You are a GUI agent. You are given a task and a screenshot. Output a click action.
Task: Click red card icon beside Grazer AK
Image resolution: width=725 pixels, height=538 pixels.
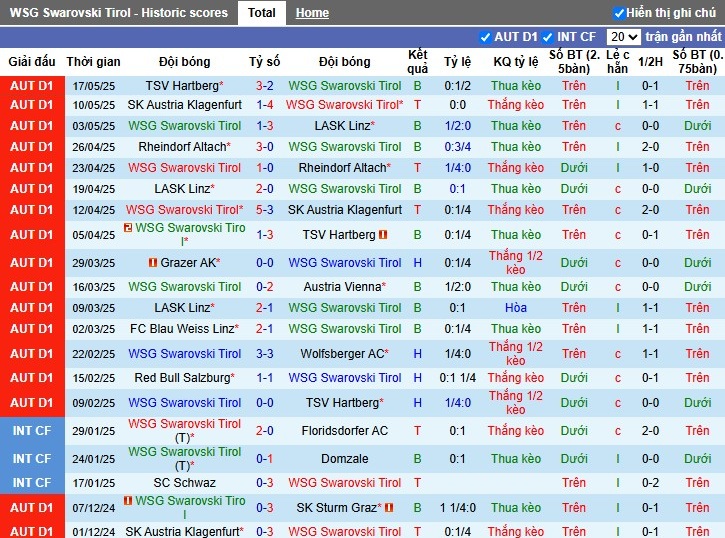click(153, 263)
